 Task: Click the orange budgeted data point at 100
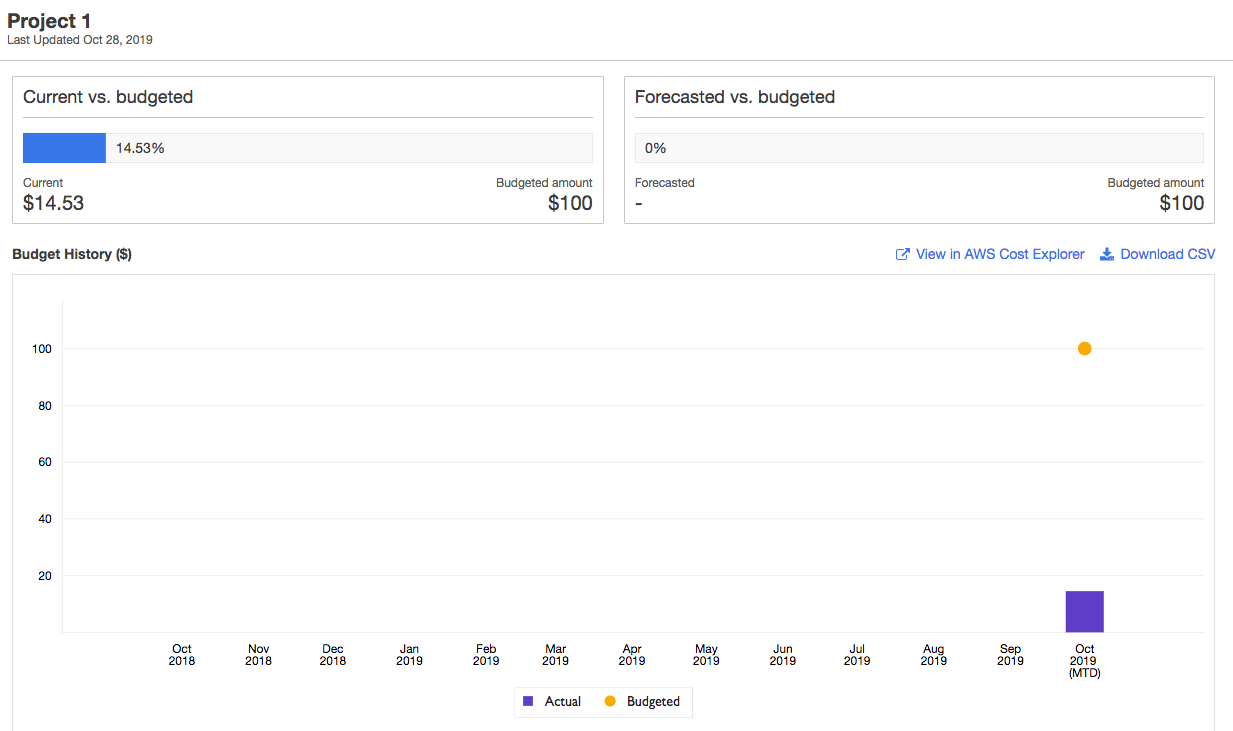pyautogui.click(x=1084, y=349)
